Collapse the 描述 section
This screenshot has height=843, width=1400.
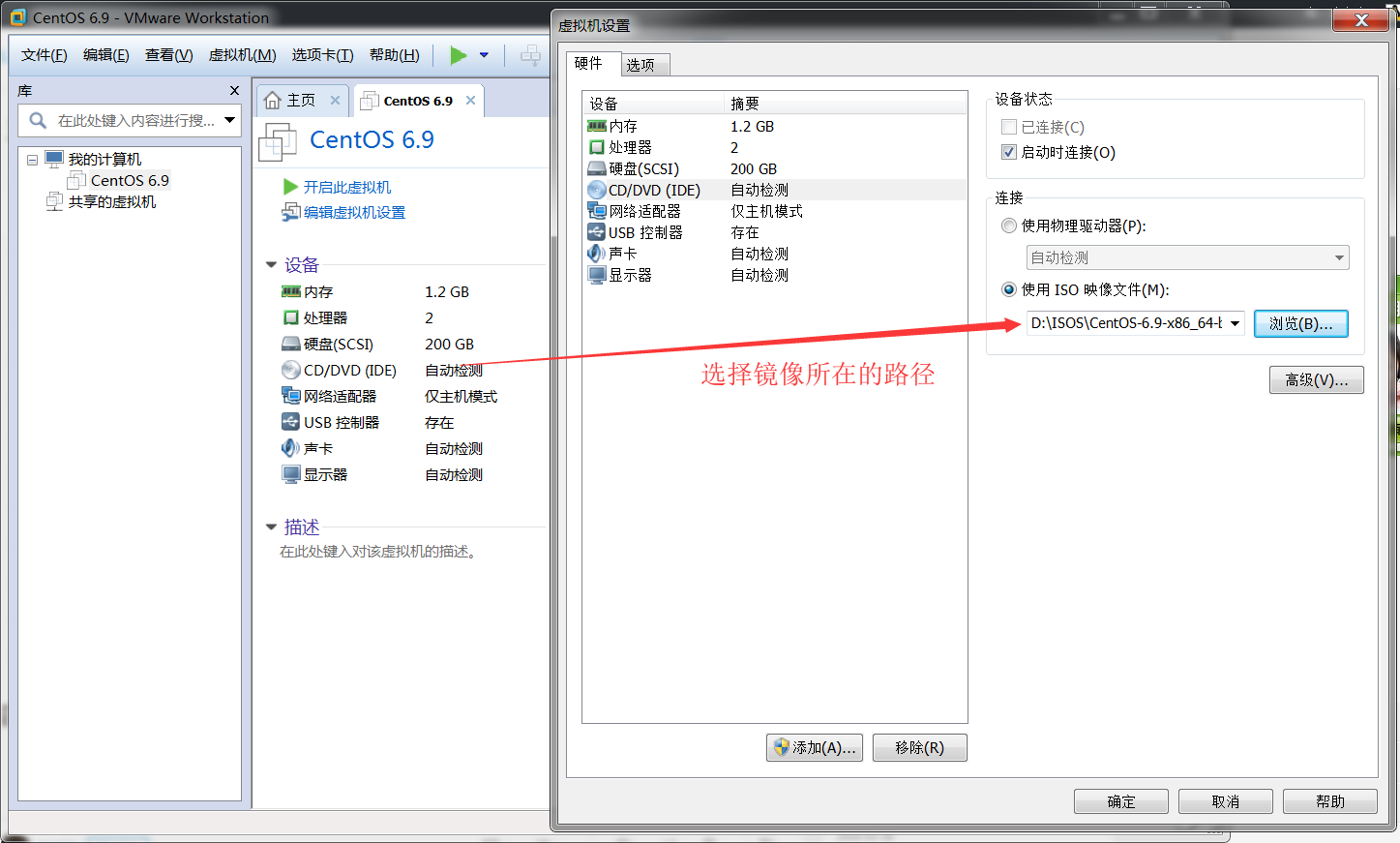[271, 527]
